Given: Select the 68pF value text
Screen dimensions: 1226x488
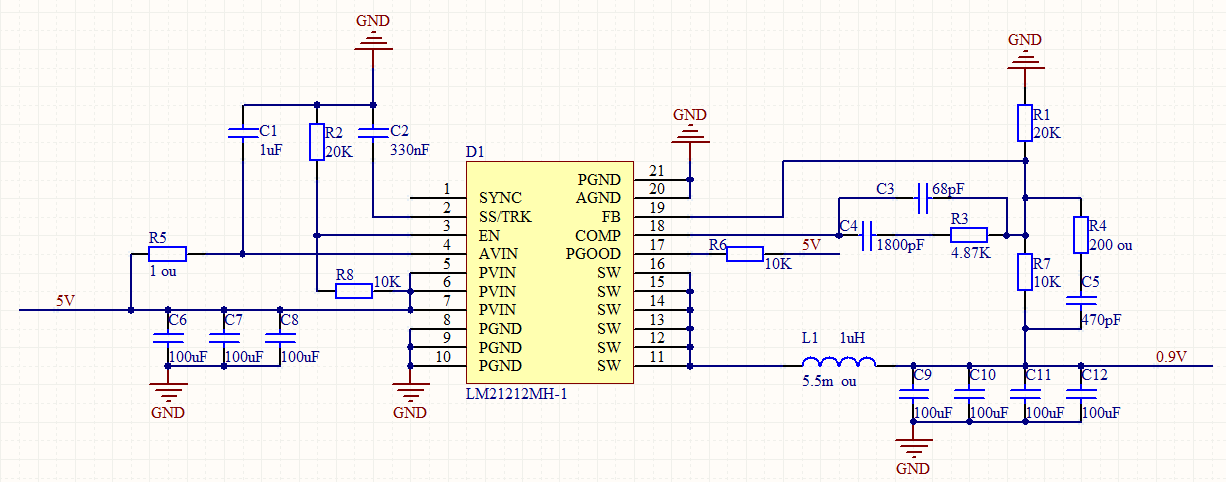Looking at the screenshot, I should [947, 188].
